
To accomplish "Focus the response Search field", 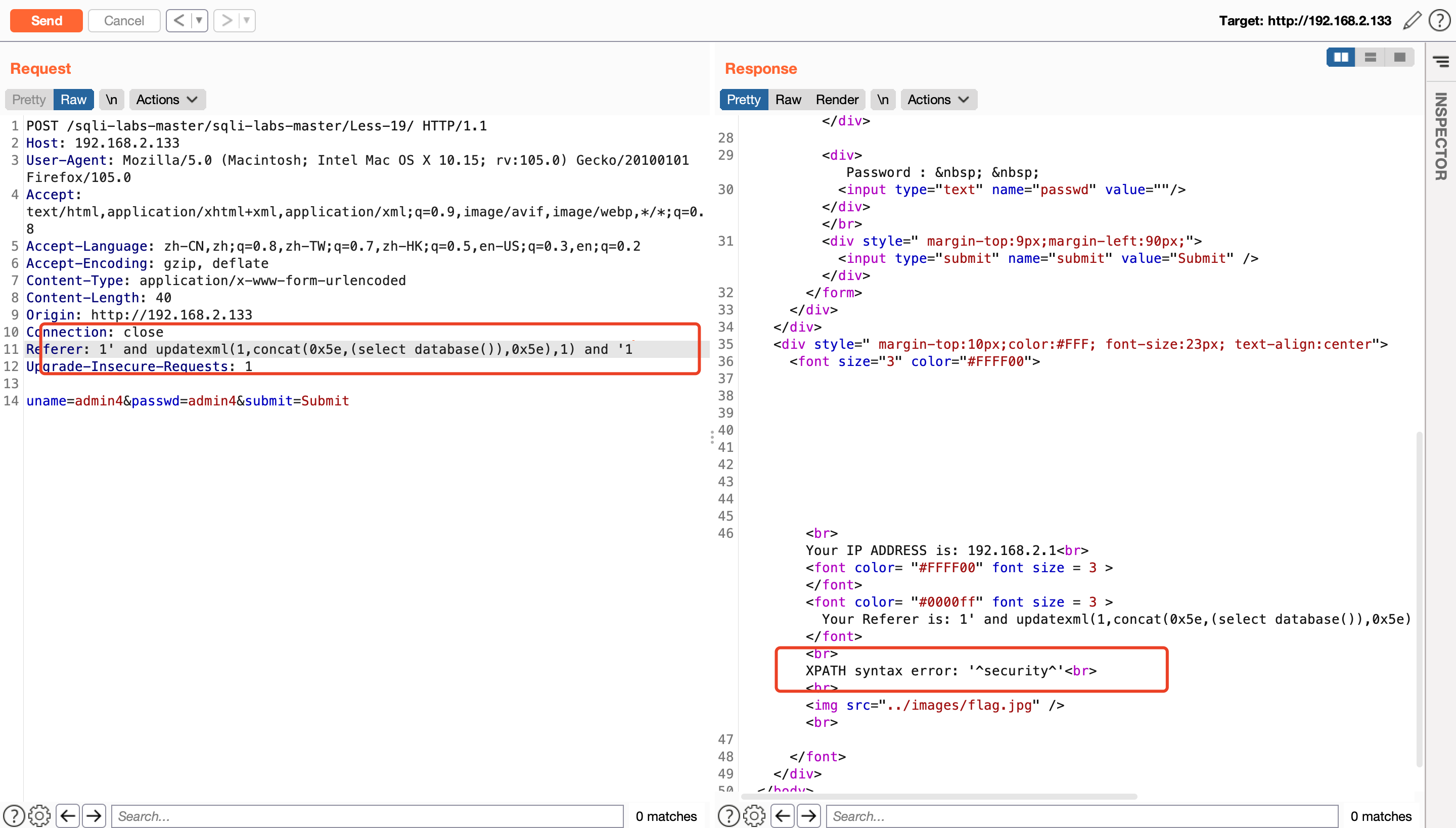I will 1082,816.
